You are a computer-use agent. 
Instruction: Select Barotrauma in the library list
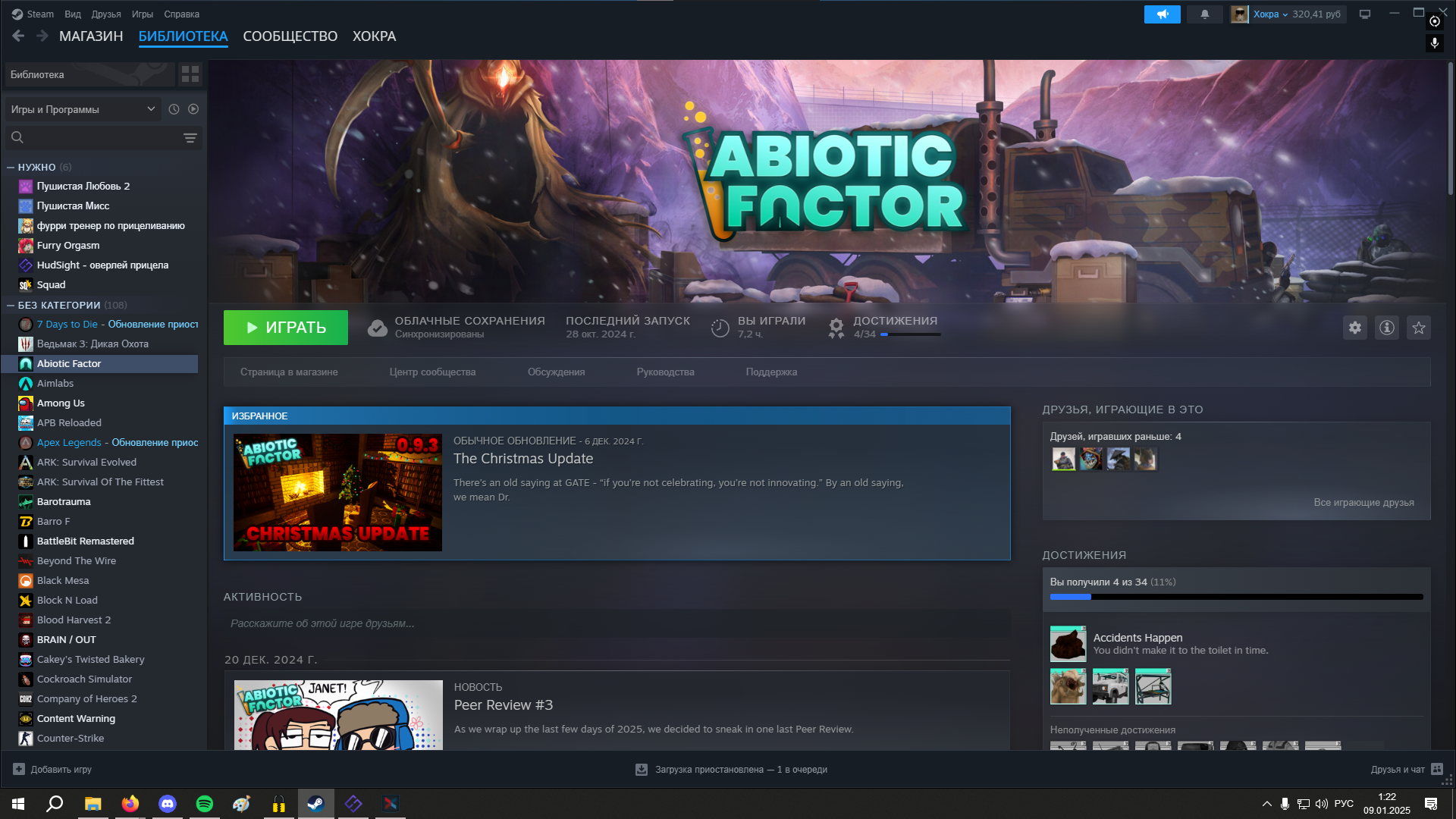coord(100,502)
